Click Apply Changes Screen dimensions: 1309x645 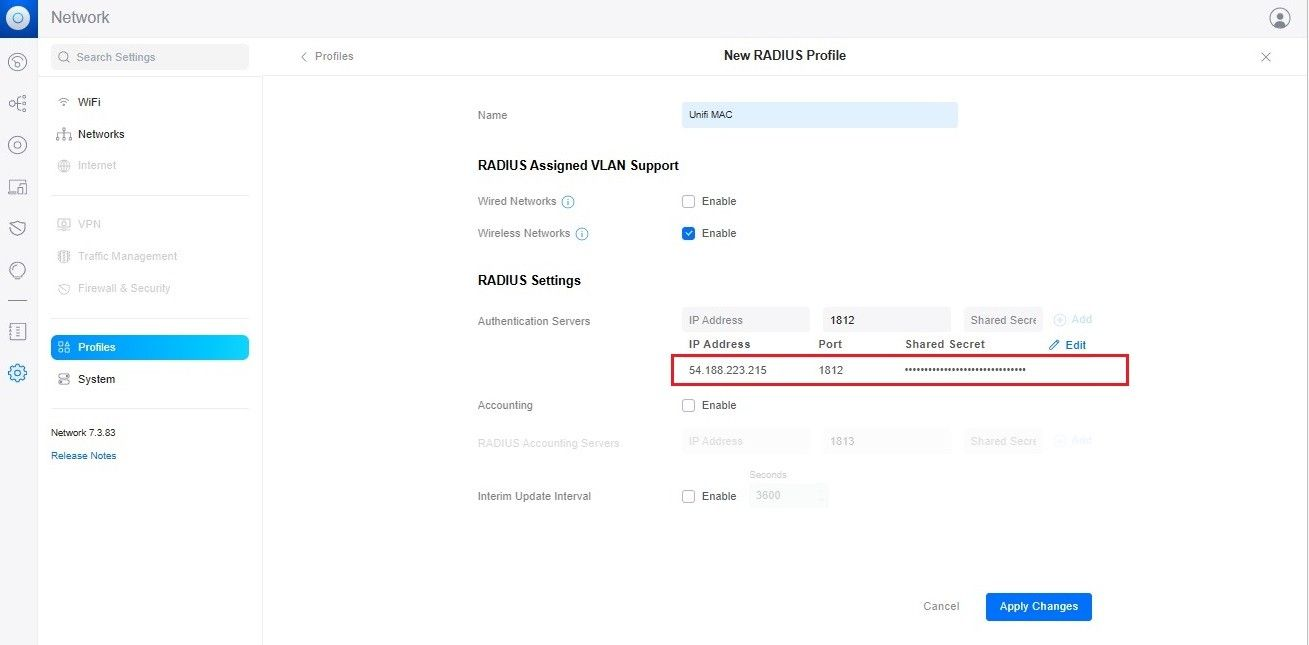click(x=1038, y=606)
